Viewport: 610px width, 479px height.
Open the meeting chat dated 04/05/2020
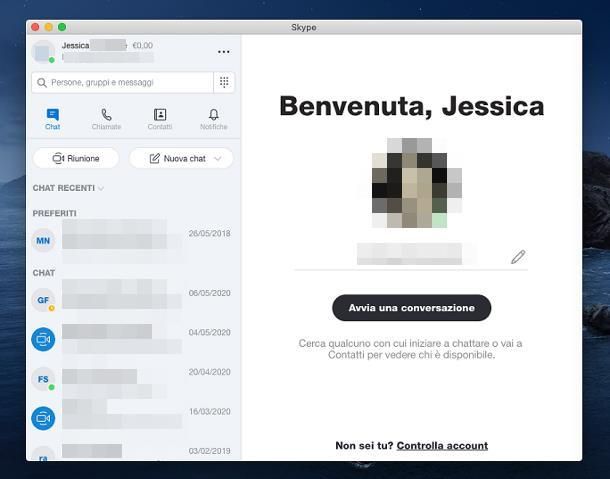[x=132, y=339]
